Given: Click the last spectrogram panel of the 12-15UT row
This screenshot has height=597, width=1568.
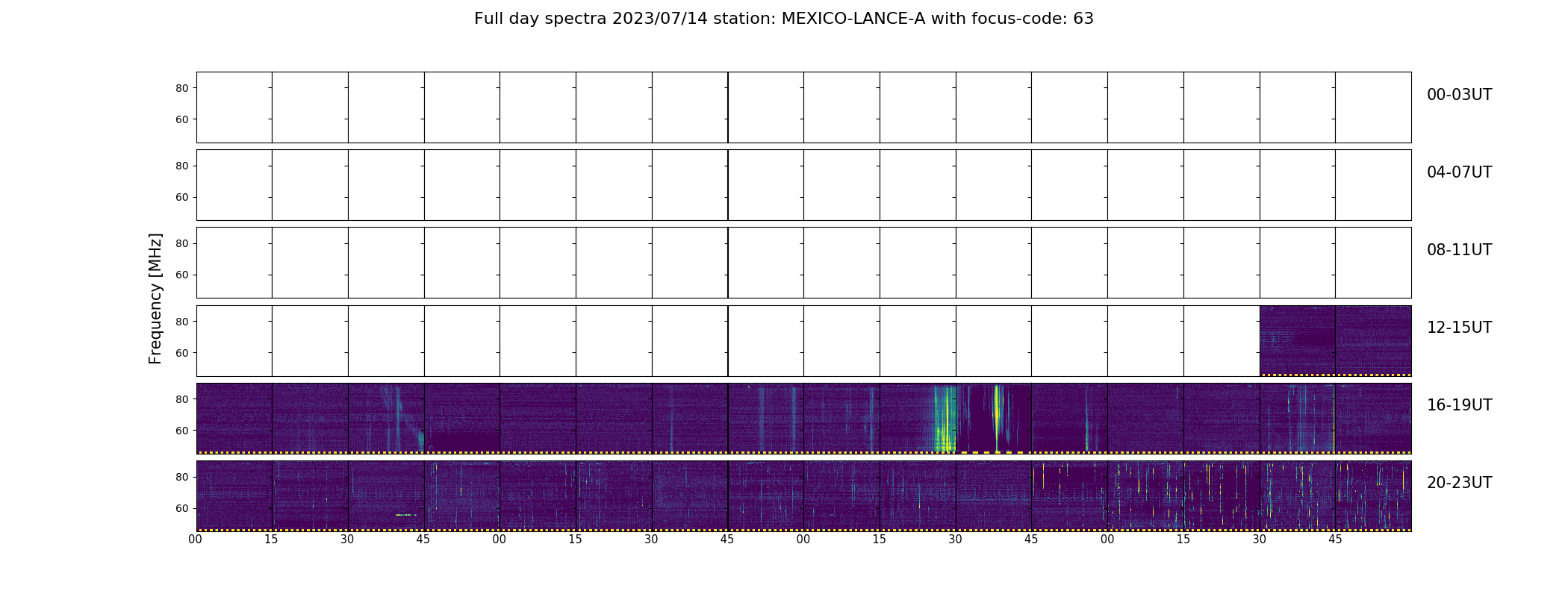Looking at the screenshot, I should point(1373,340).
